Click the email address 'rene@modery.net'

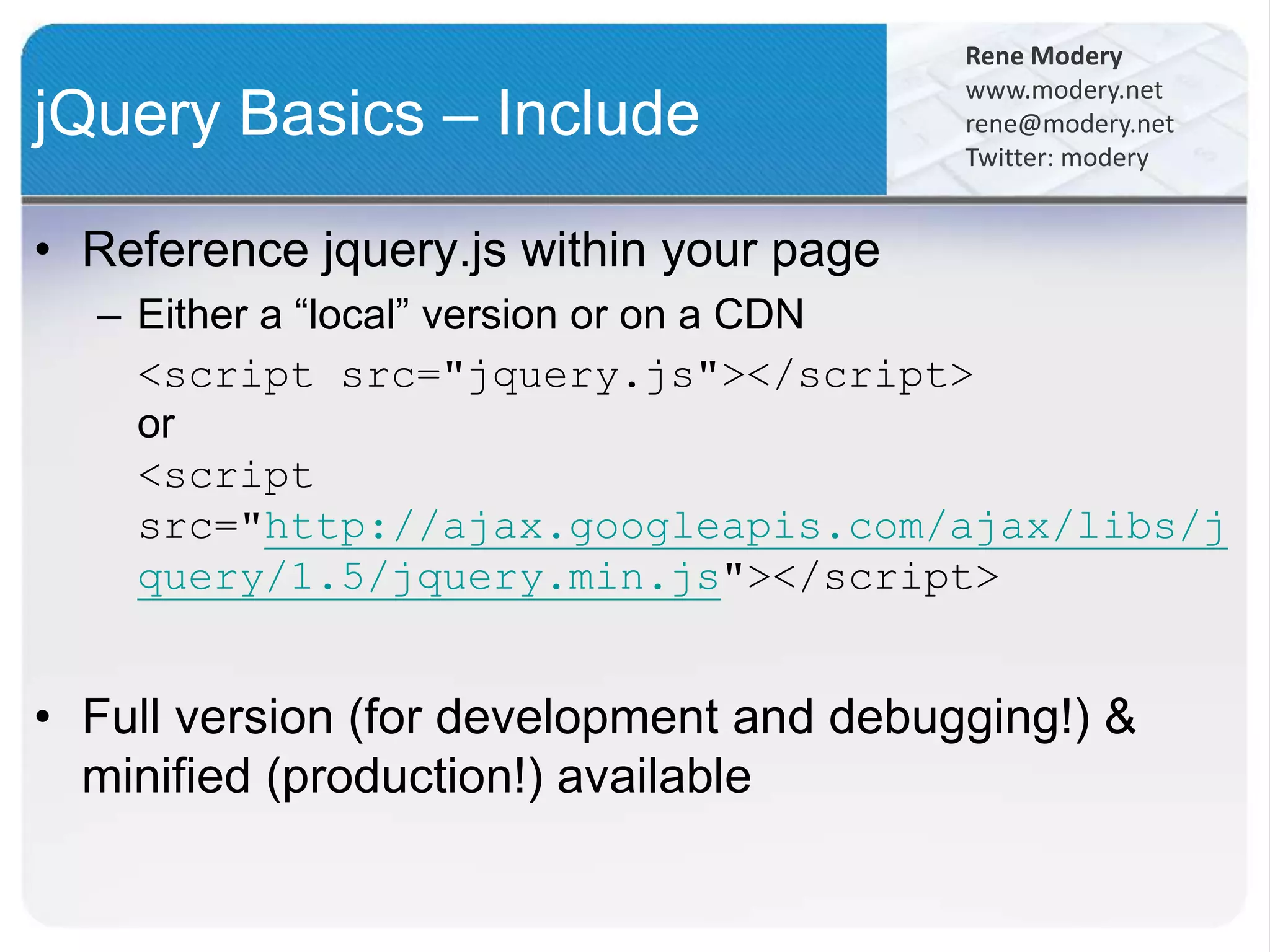pos(1069,124)
